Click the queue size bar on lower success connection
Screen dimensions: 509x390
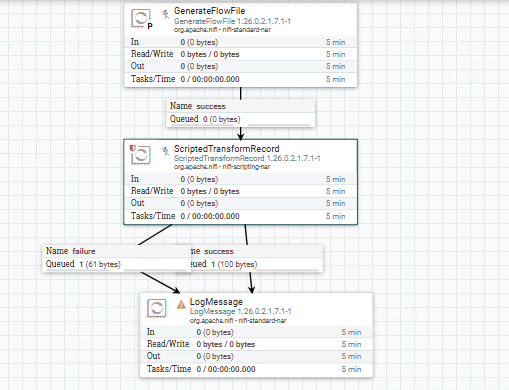tap(287, 270)
